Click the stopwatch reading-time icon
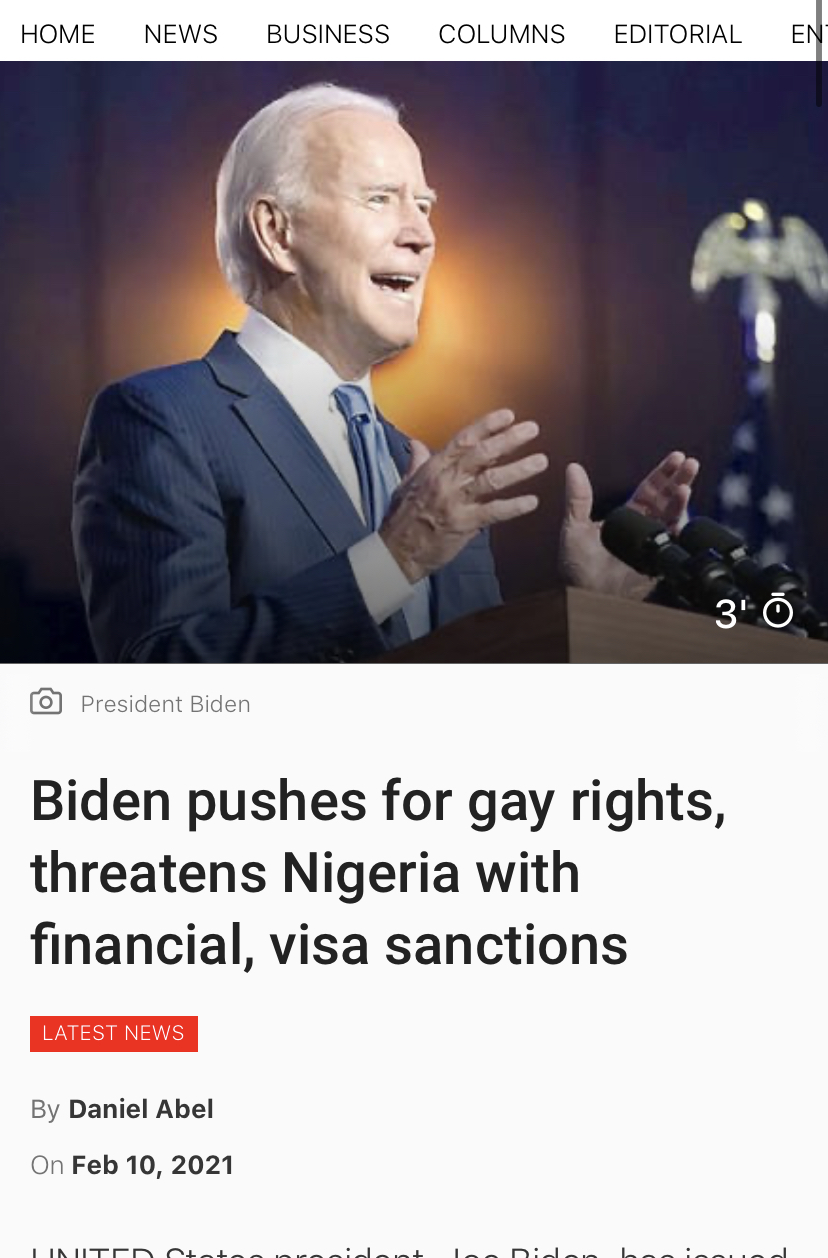This screenshot has width=828, height=1258. point(778,612)
